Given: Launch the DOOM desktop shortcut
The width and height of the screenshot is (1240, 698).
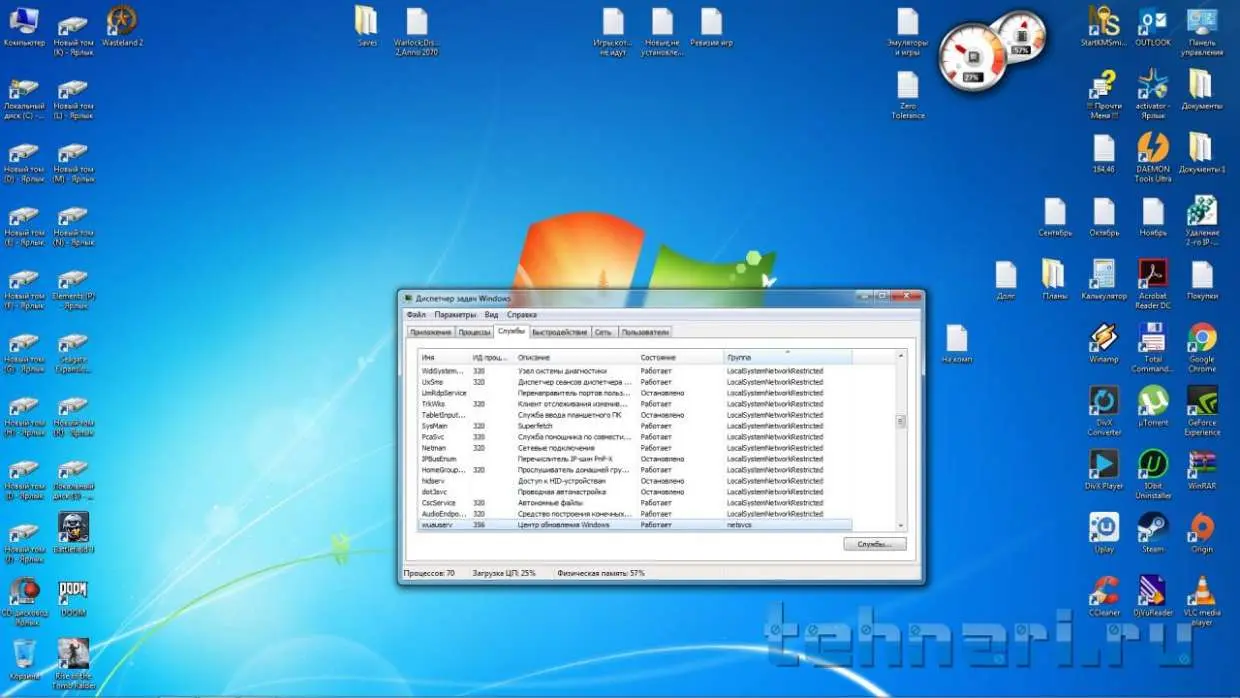Looking at the screenshot, I should pos(73,598).
